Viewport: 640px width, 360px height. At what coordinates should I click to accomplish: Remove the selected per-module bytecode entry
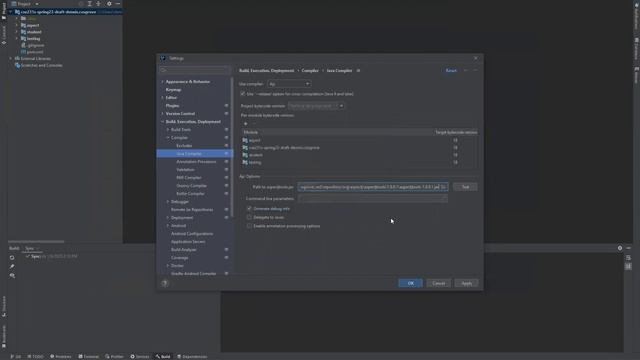[x=254, y=124]
